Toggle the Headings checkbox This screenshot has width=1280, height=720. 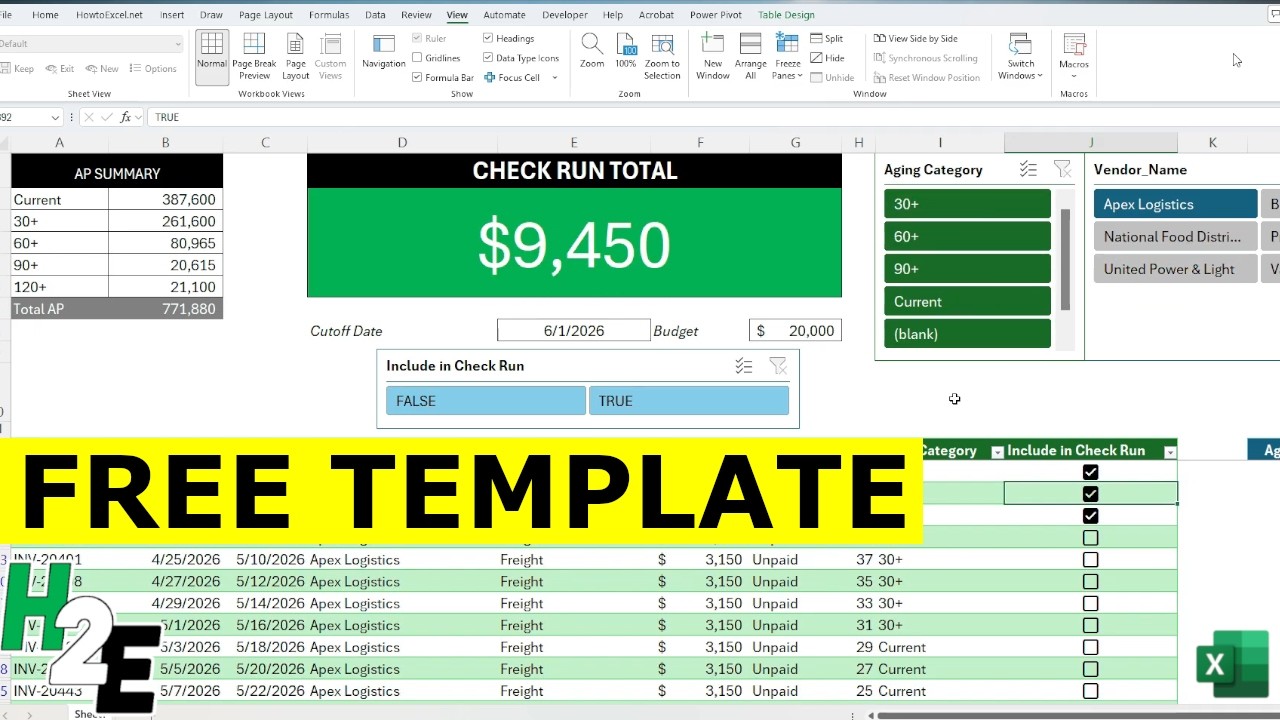[488, 39]
